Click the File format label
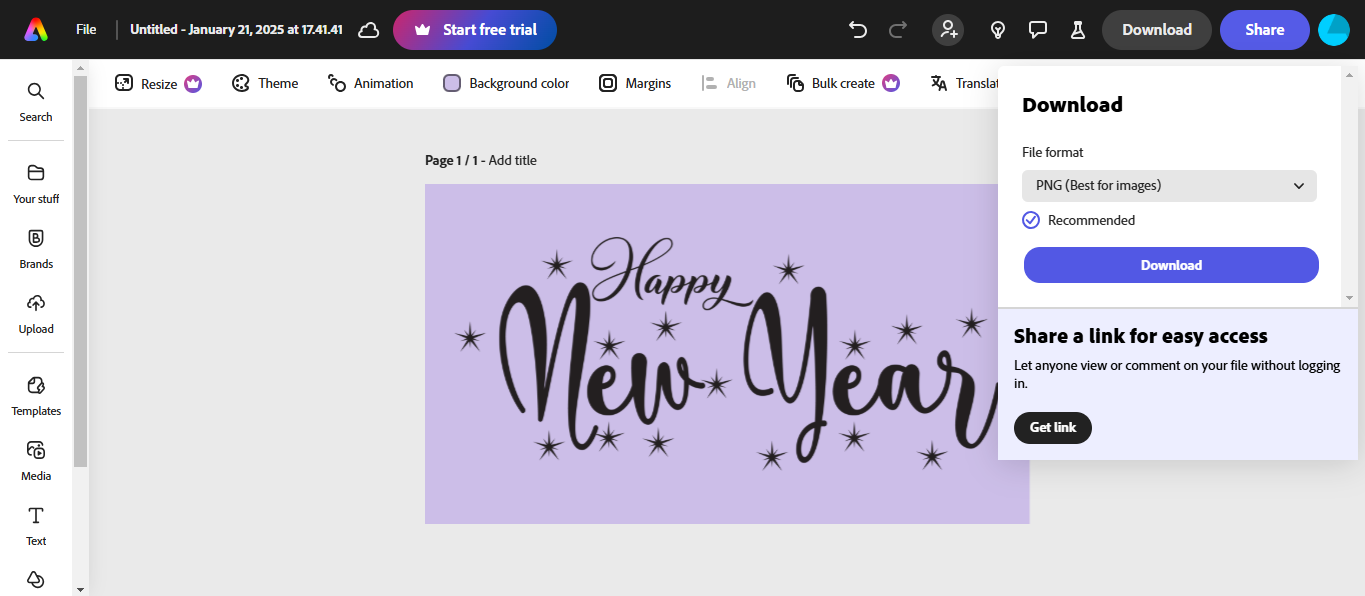 point(1053,152)
